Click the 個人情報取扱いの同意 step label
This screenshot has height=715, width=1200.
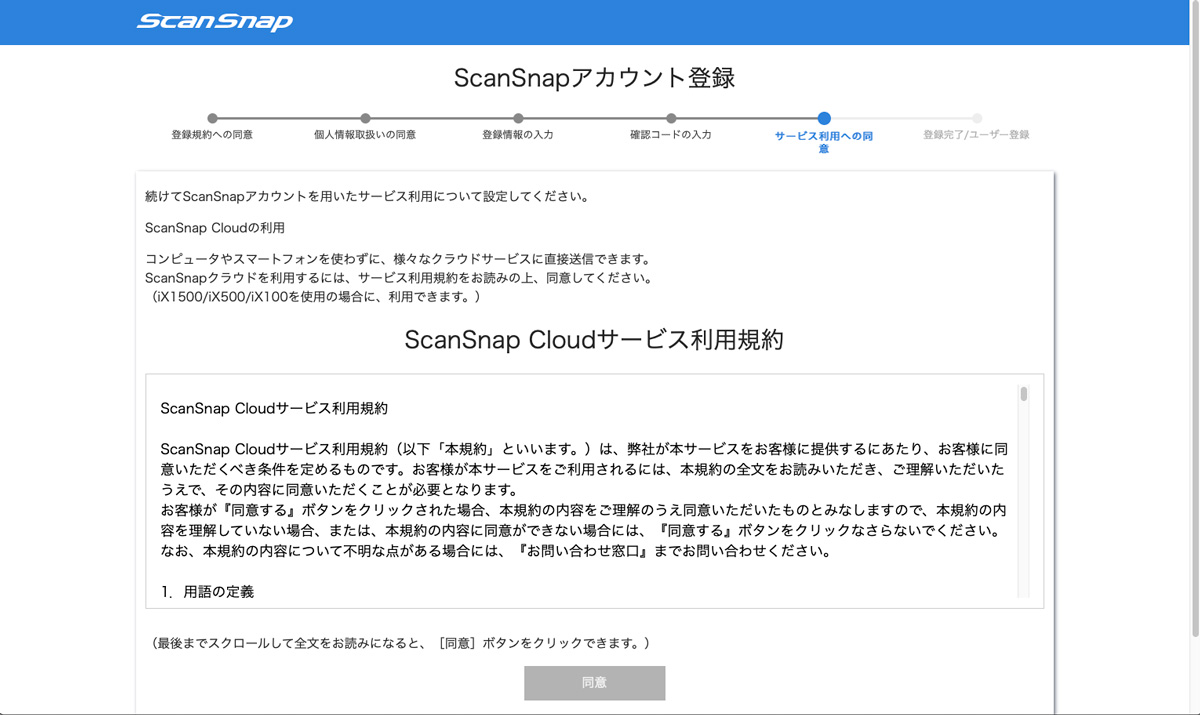coord(365,135)
